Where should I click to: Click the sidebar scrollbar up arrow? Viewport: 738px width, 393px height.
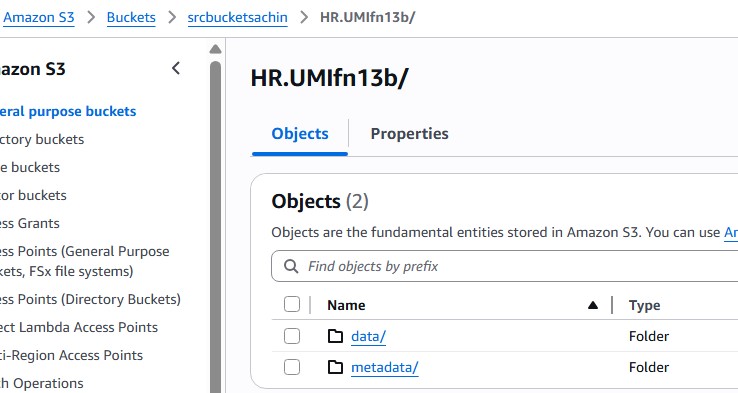pos(216,49)
